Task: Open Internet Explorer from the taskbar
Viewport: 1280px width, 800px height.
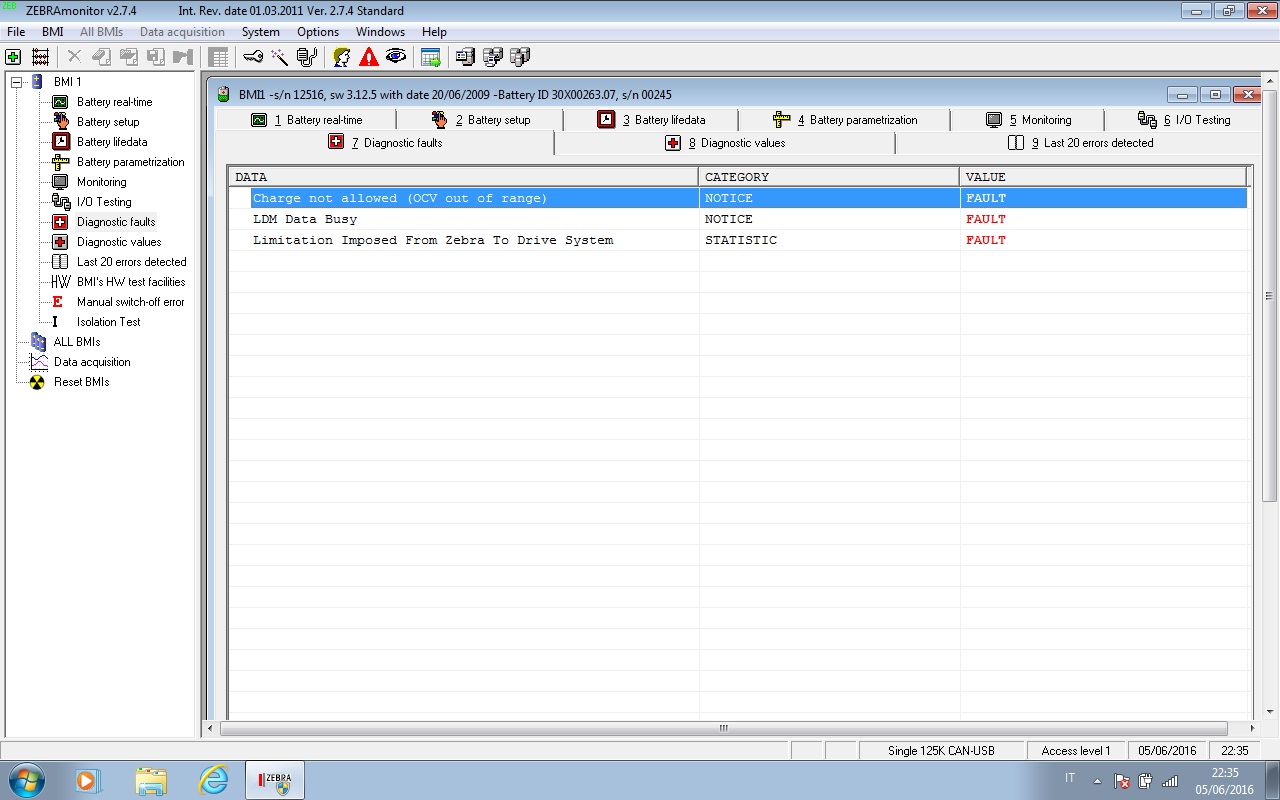Action: click(213, 779)
